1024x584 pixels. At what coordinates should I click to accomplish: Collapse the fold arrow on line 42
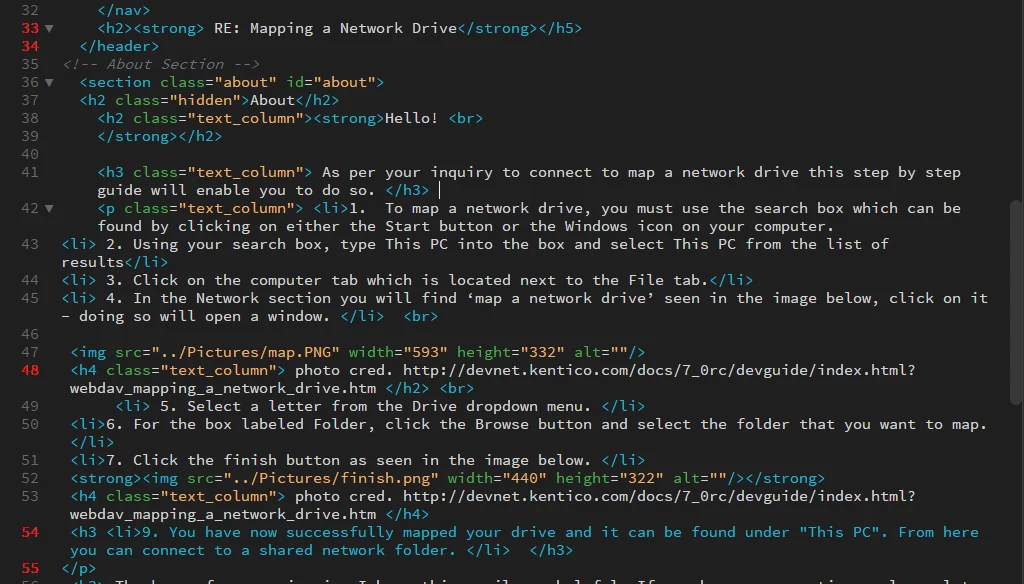49,209
